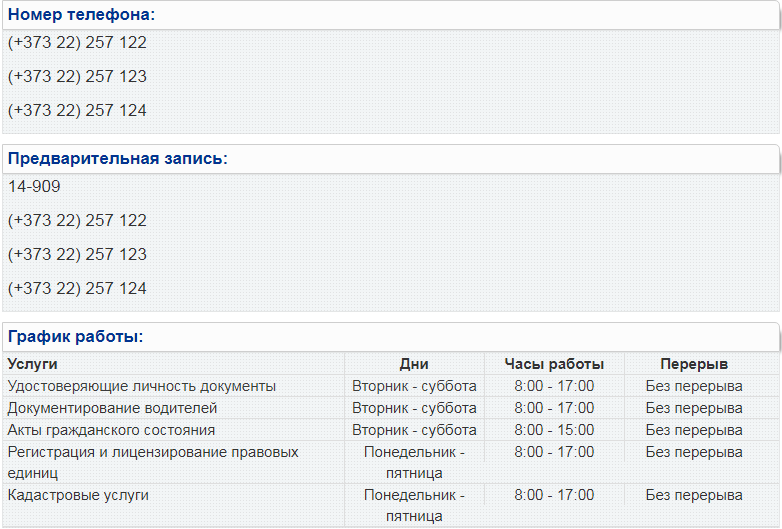Viewport: 782px width, 529px height.
Task: Select 'Акты гражданского состояния' service row
Action: tap(391, 430)
